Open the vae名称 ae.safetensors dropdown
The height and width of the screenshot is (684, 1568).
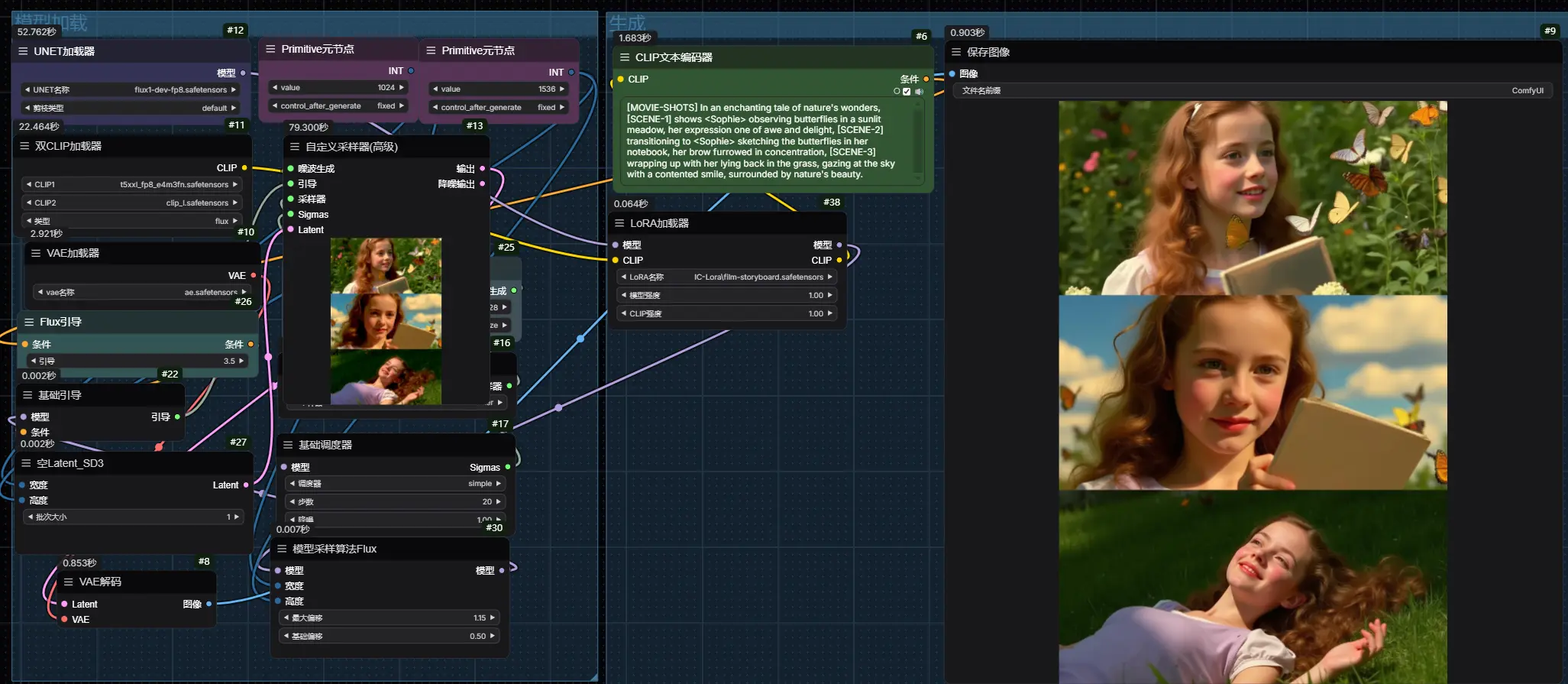click(142, 292)
